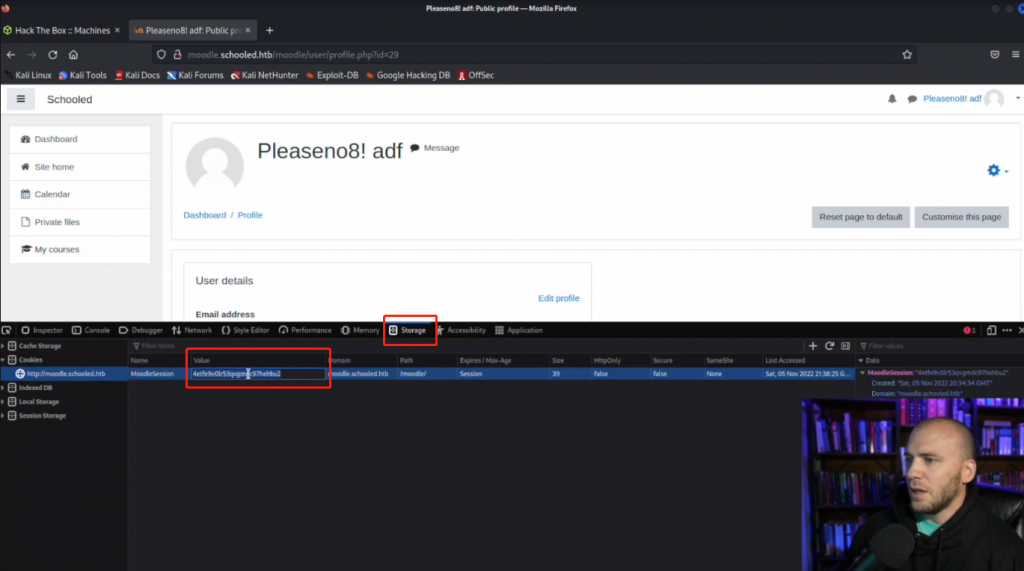This screenshot has height=571, width=1024.
Task: Open profile actions gear menu
Action: coord(997,171)
